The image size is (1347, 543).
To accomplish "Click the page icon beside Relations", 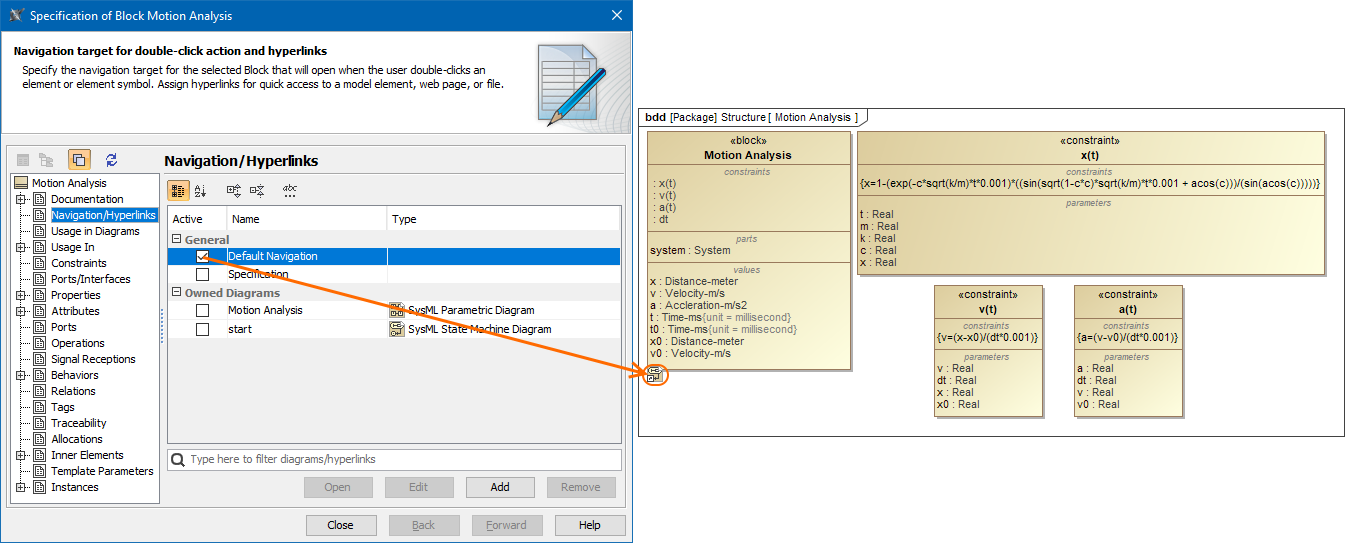I will click(x=40, y=391).
